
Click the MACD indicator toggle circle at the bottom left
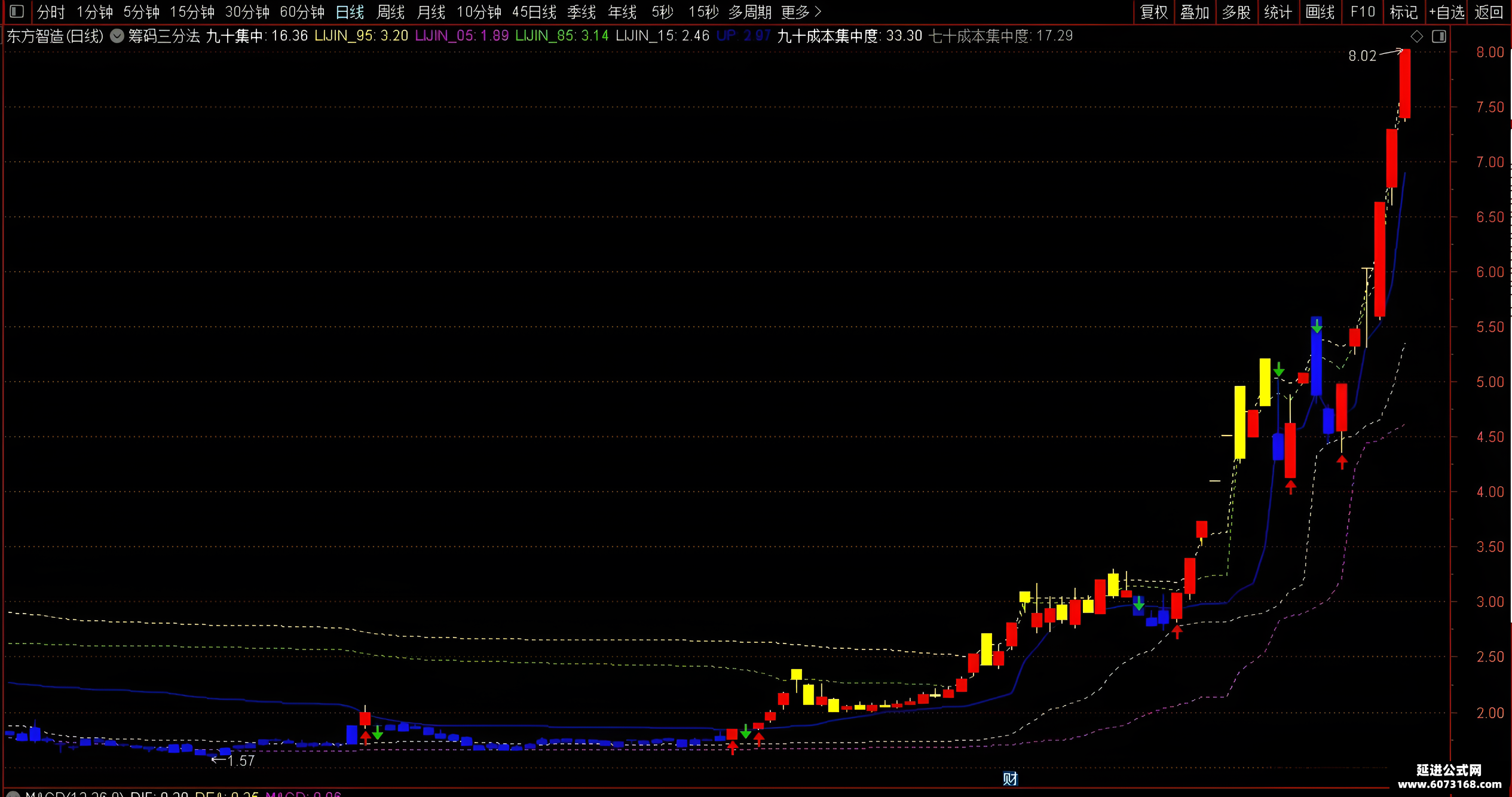point(13,794)
